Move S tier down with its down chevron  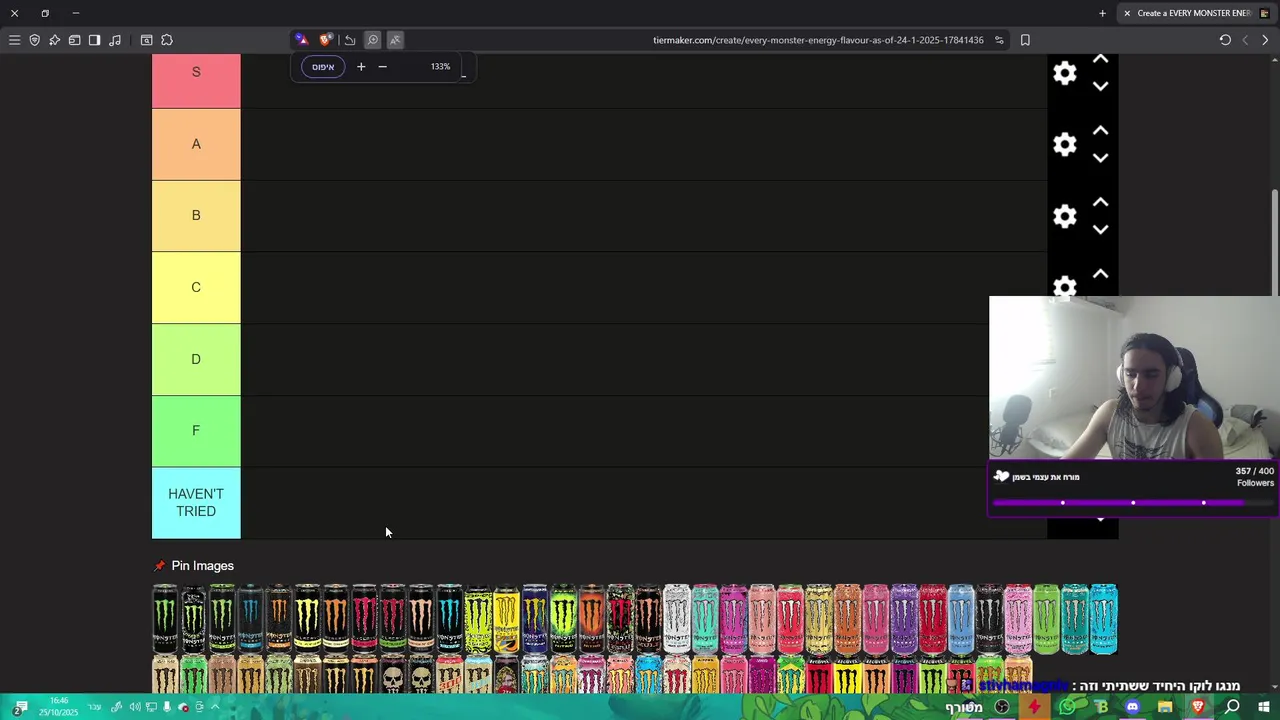click(1100, 86)
